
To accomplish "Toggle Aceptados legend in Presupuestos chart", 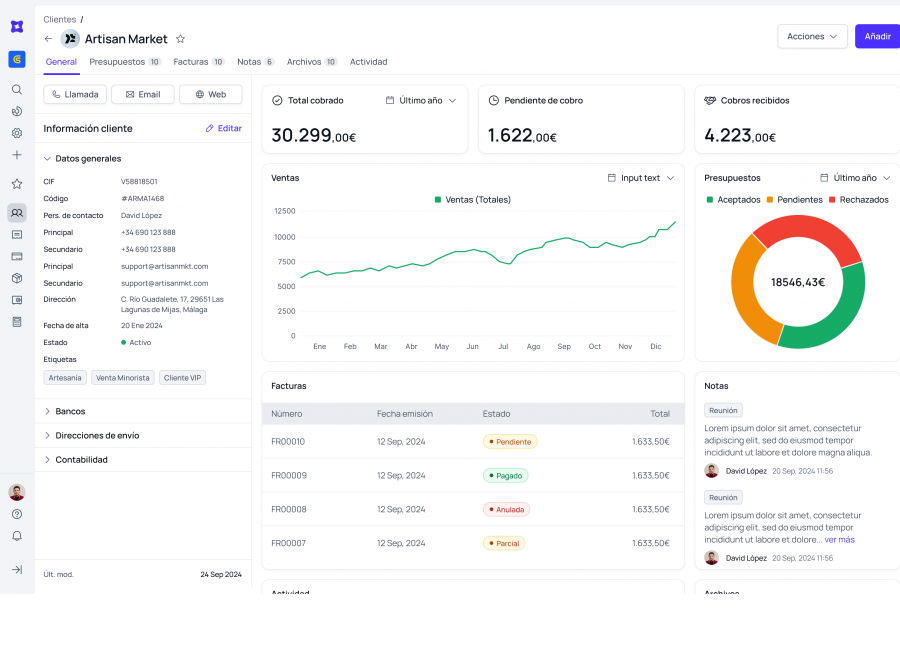I will point(733,200).
